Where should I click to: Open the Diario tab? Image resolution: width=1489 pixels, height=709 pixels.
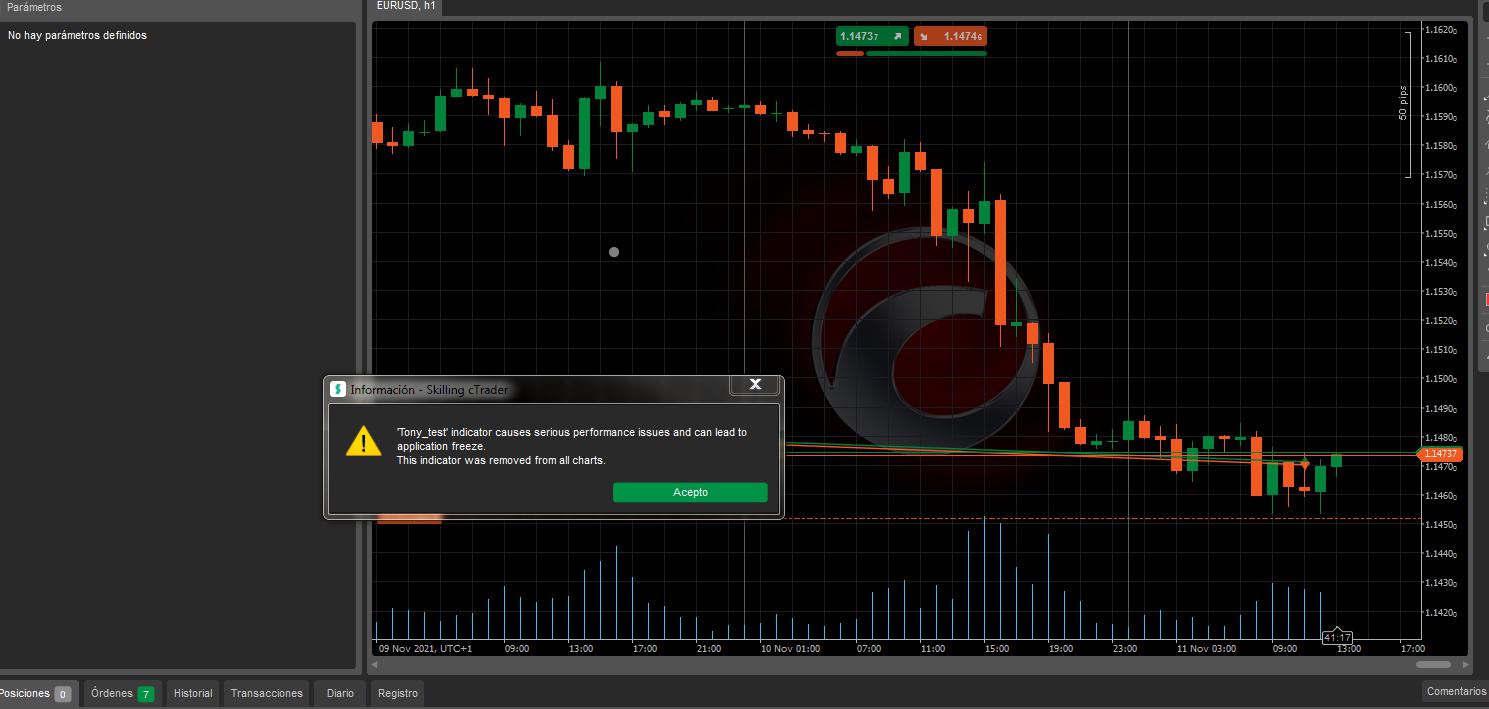point(340,693)
